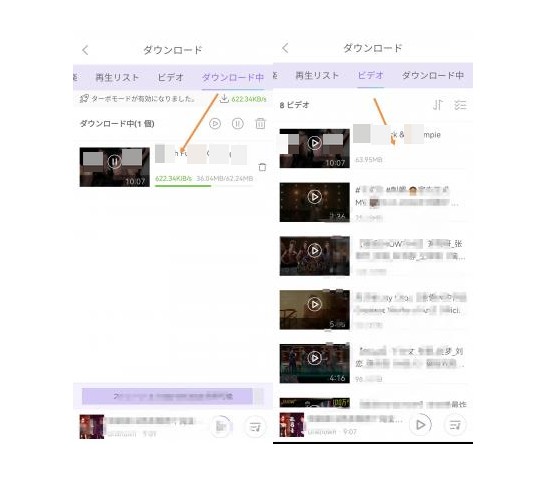This screenshot has width=552, height=479.
Task: Delete the downloading item via its trash icon
Action: pyautogui.click(x=262, y=167)
